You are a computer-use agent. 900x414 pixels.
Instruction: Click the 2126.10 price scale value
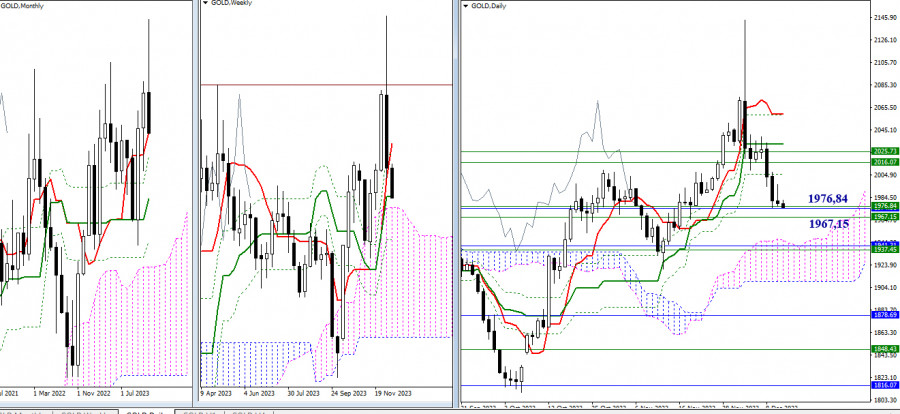coord(886,40)
